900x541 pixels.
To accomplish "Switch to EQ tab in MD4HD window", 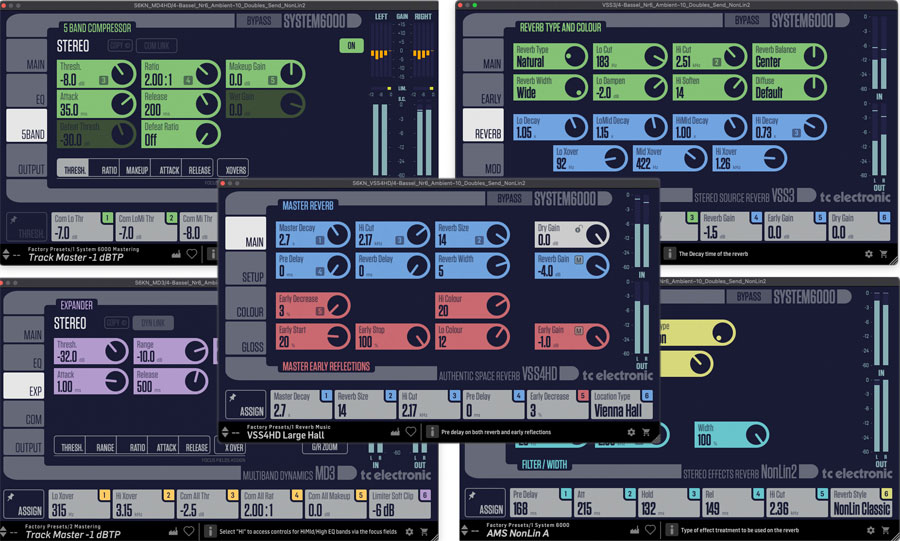I will (x=26, y=90).
